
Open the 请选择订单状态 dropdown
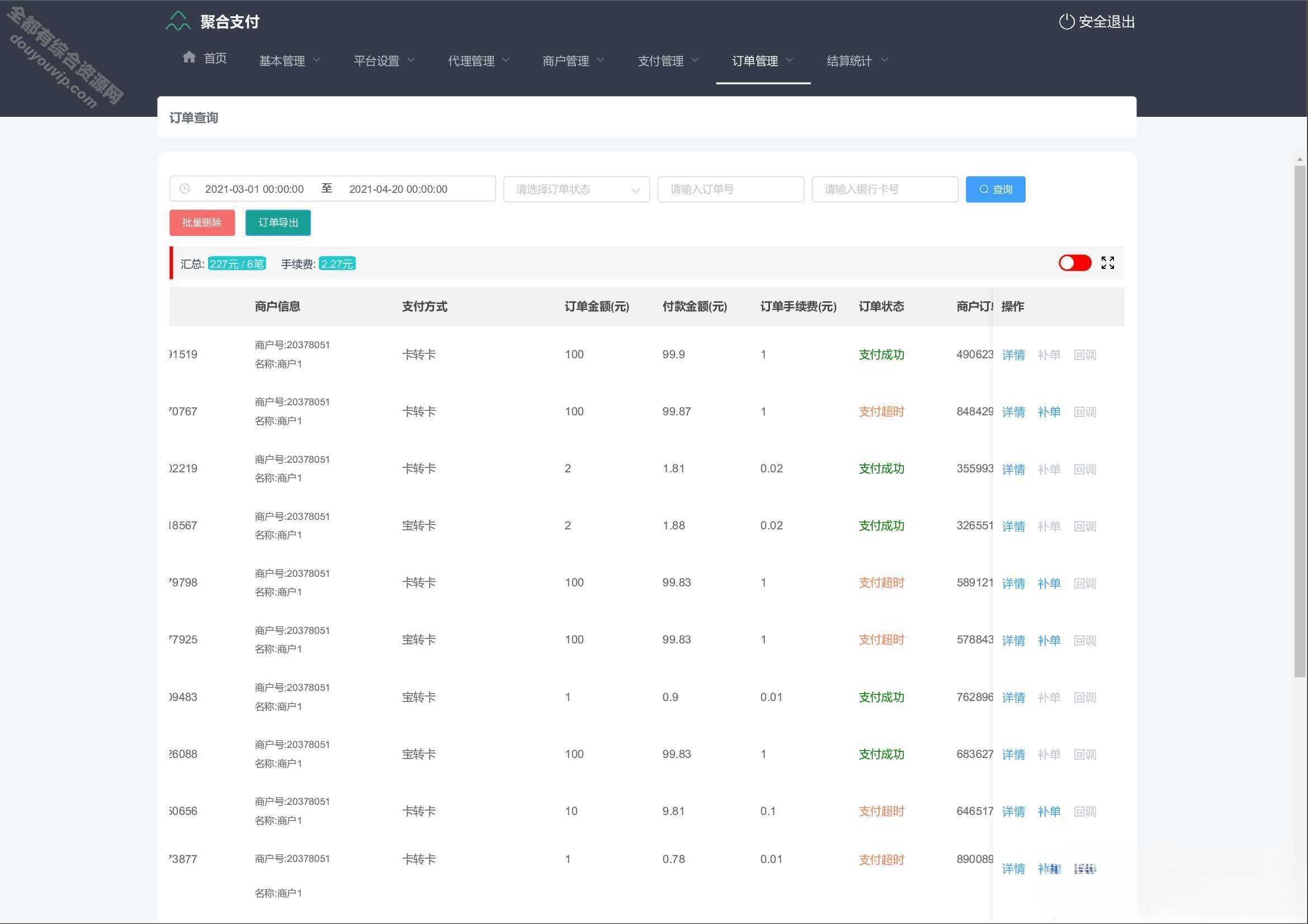577,189
